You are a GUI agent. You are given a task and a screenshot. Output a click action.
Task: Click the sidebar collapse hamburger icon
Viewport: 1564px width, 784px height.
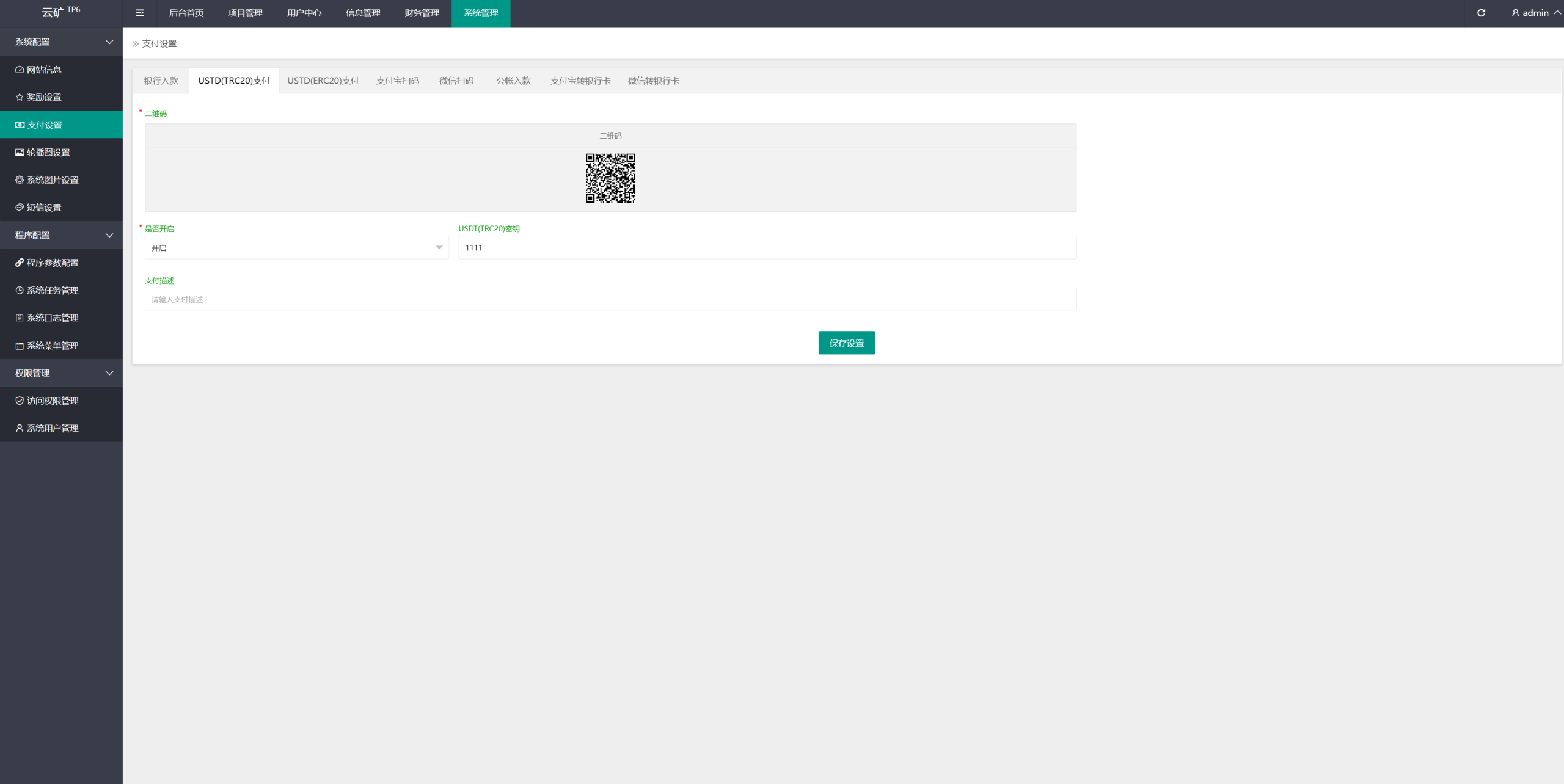tap(140, 13)
